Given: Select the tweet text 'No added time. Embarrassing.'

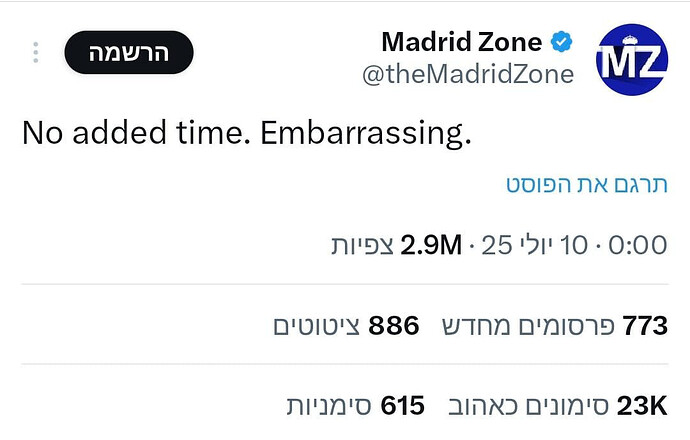Looking at the screenshot, I should (x=246, y=133).
